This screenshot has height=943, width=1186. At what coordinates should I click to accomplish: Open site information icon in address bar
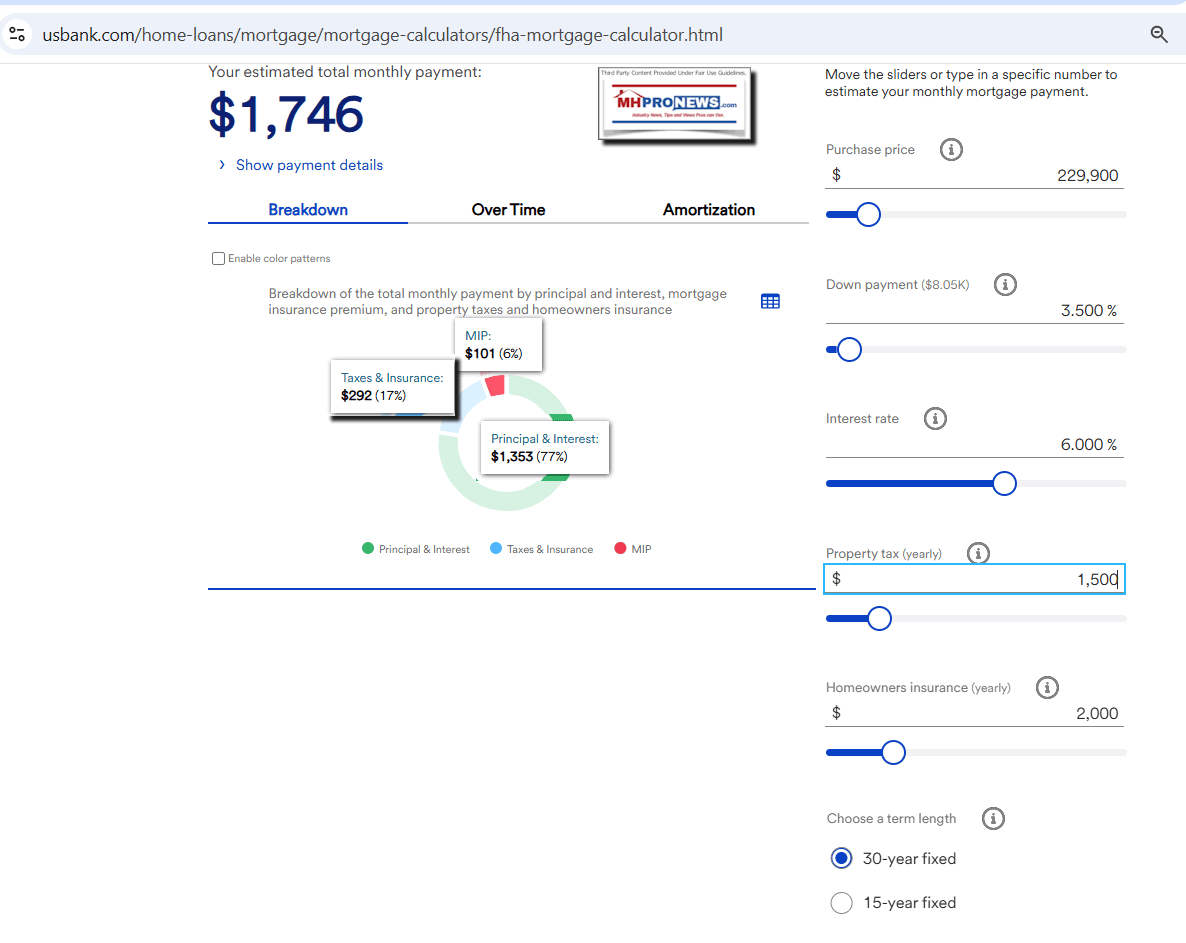click(17, 35)
